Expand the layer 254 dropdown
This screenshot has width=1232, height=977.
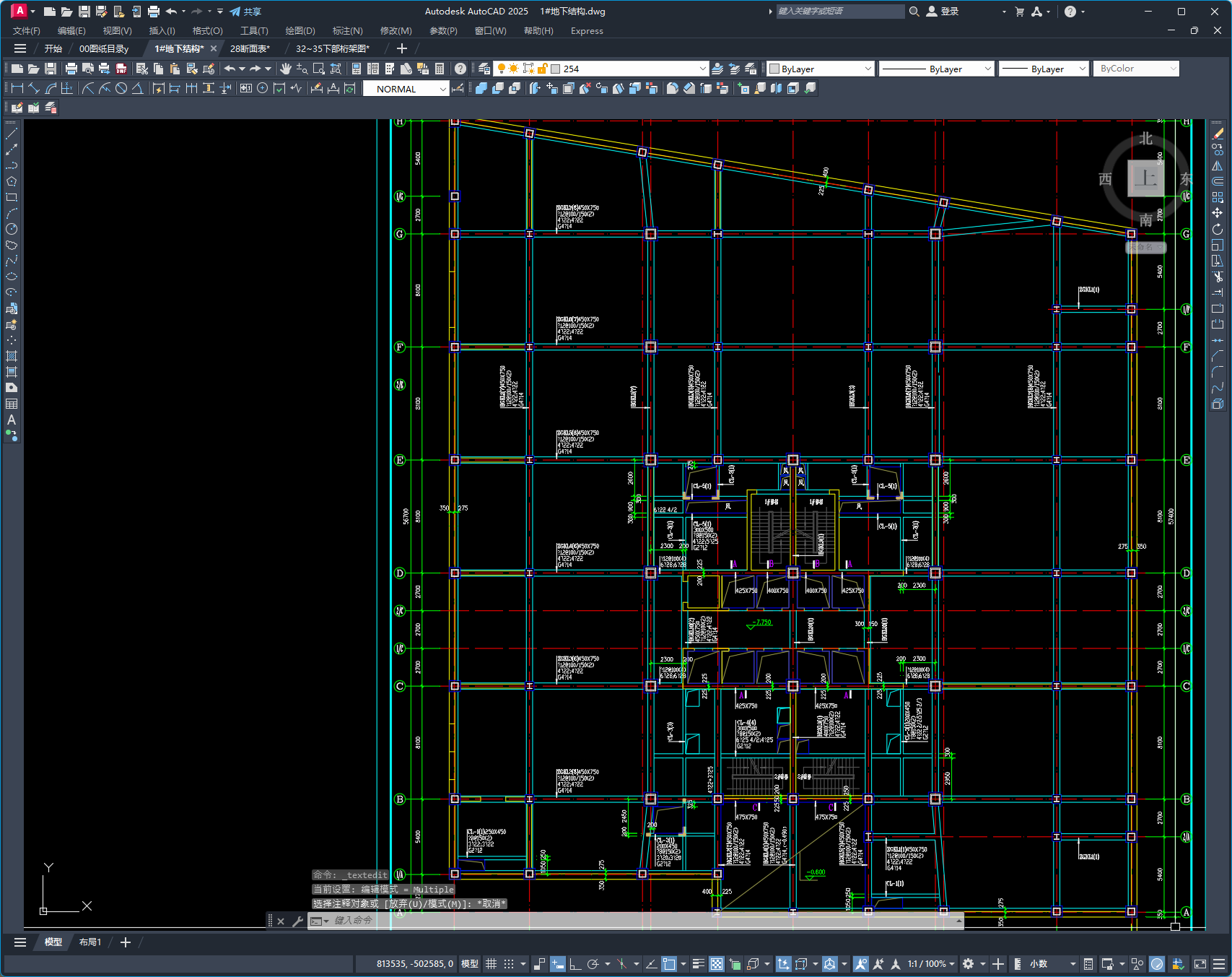[702, 69]
